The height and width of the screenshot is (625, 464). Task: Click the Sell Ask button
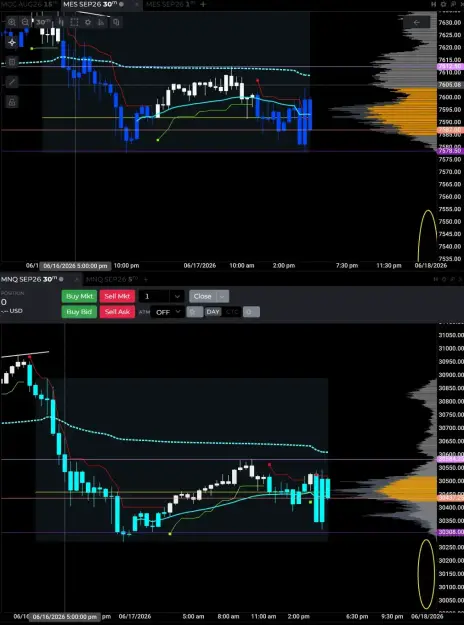pyautogui.click(x=117, y=312)
